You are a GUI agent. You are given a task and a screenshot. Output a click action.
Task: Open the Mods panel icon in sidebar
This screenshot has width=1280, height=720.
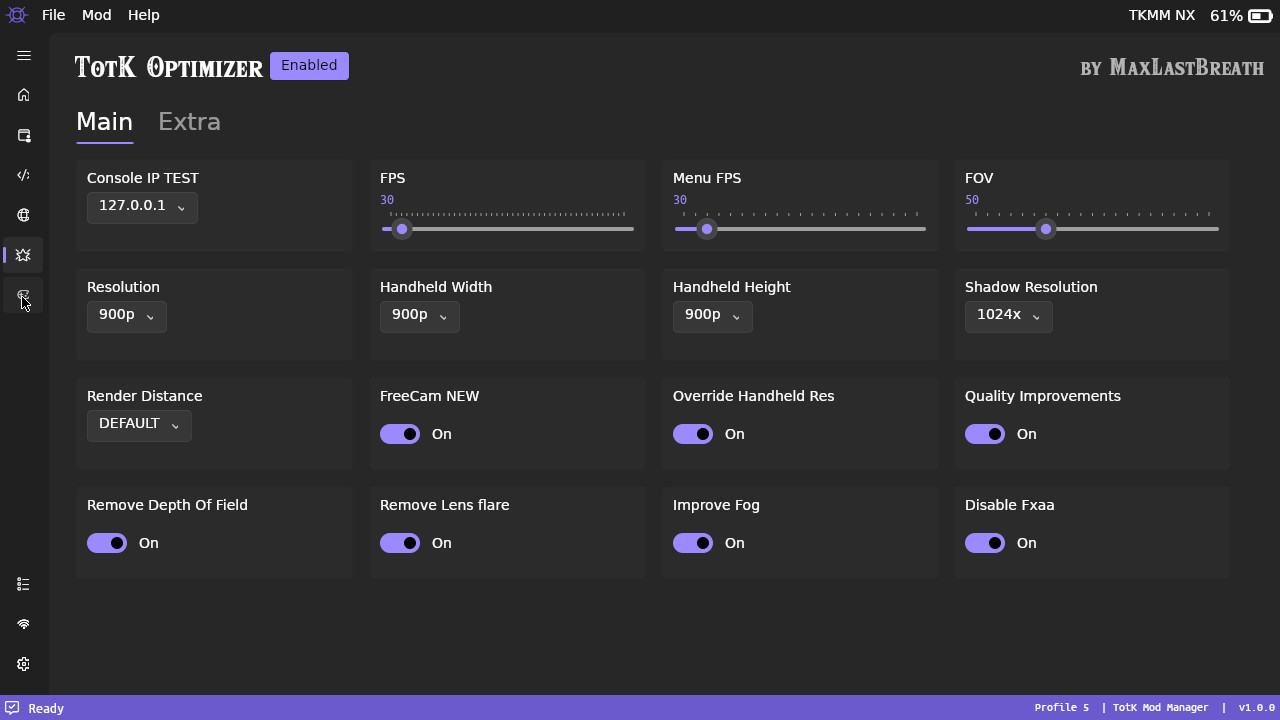[23, 135]
